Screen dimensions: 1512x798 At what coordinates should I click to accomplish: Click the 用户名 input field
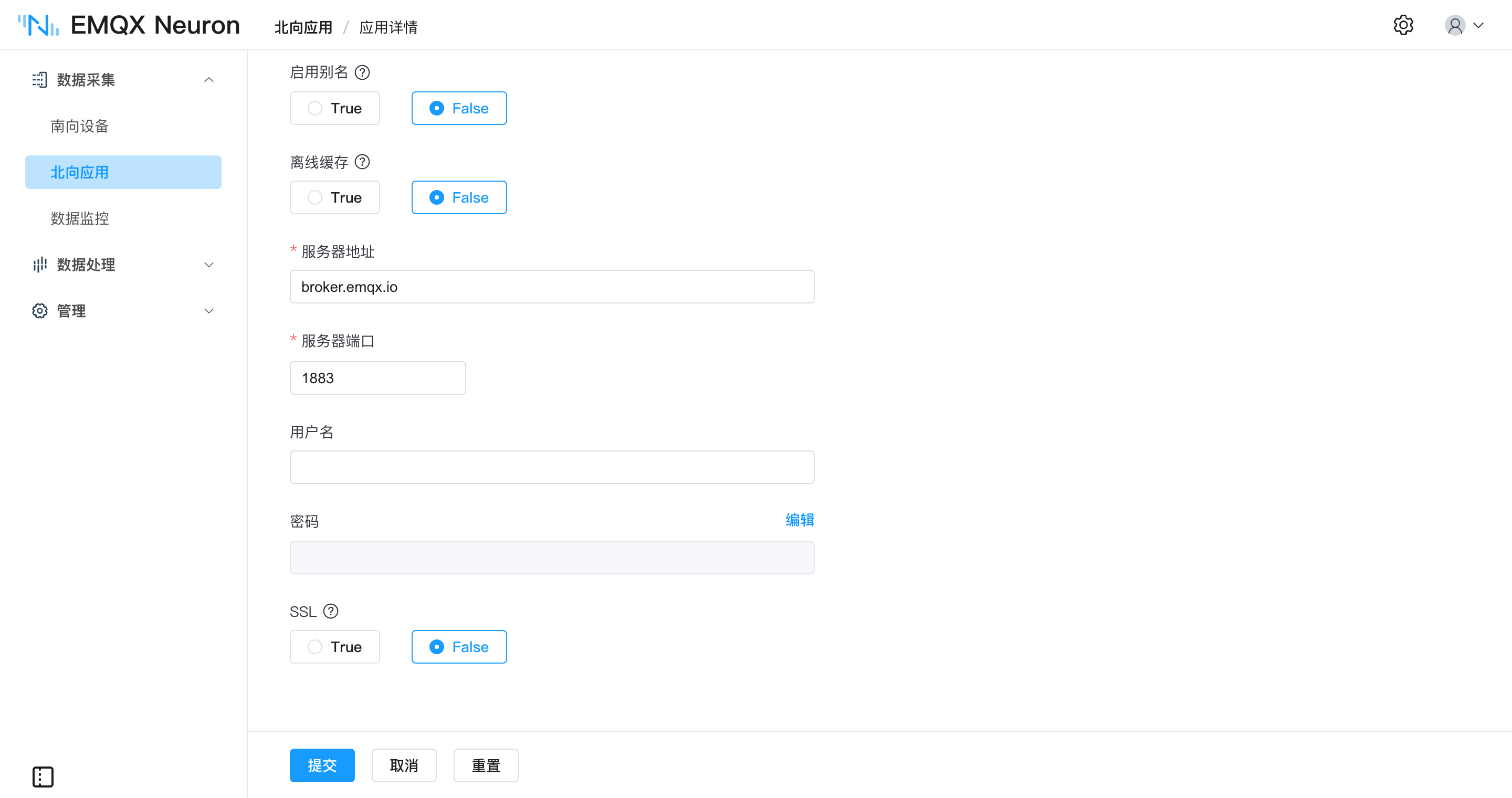(552, 467)
